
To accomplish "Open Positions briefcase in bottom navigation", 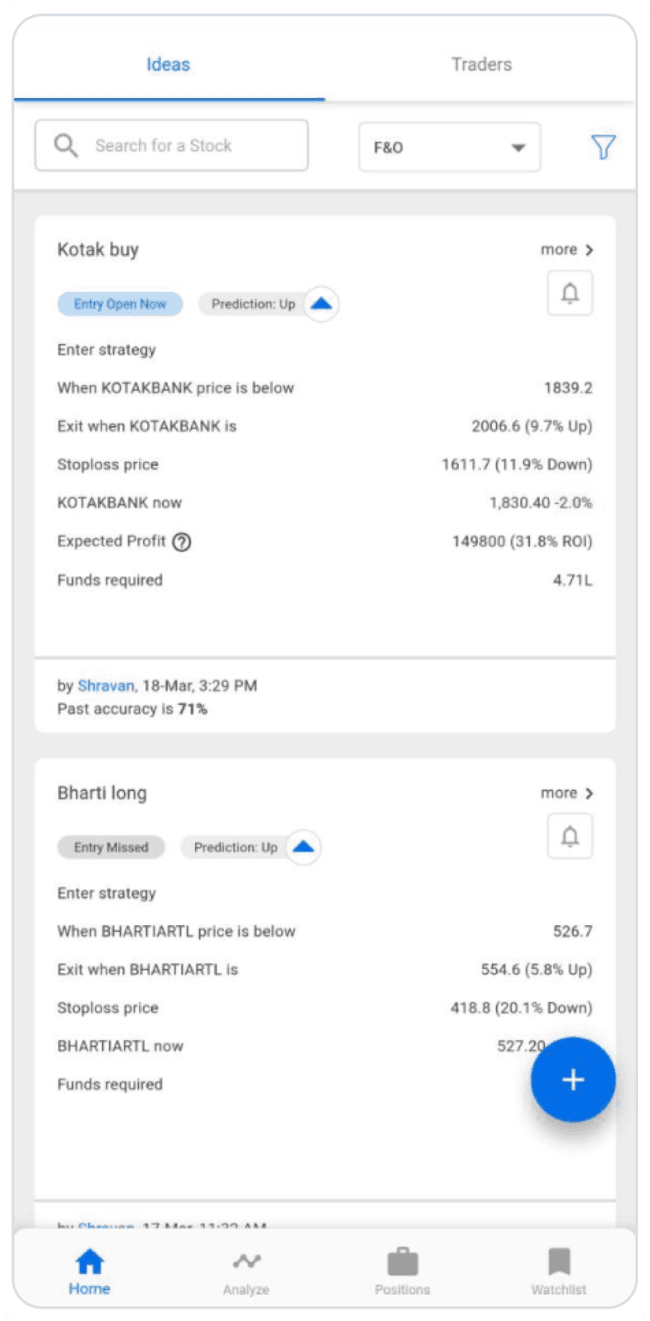I will tap(402, 1271).
